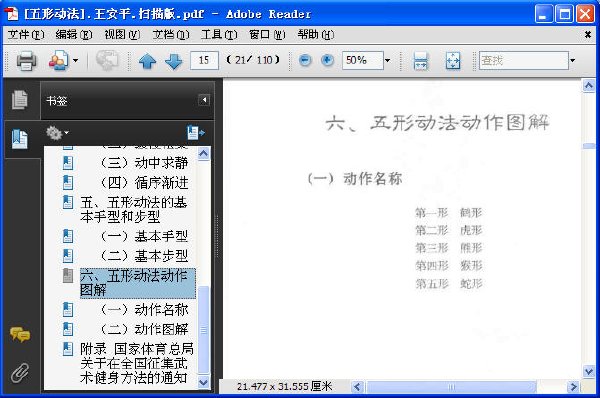Select highlighted bookmark 六、五形动法动作图解
Viewport: 600px width, 398px height.
[138, 283]
